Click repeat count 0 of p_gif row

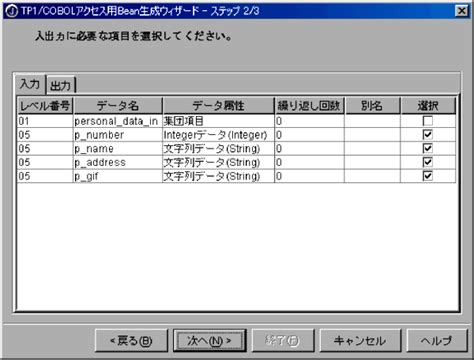click(x=309, y=176)
